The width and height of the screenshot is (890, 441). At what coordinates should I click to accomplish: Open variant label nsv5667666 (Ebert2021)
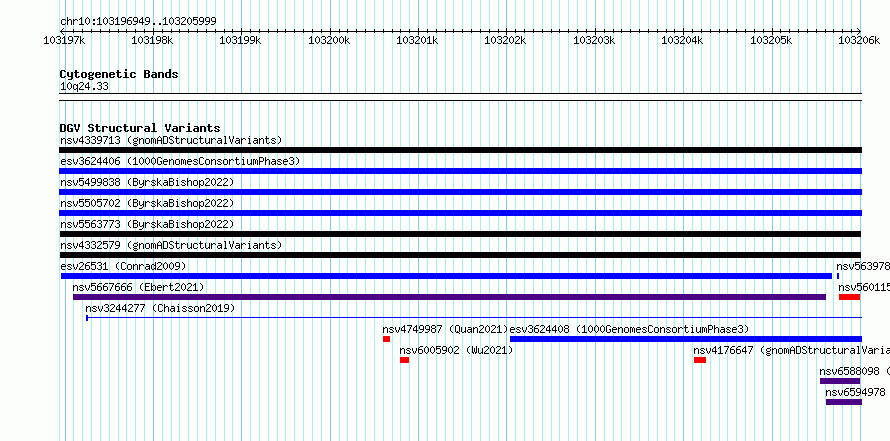138,287
